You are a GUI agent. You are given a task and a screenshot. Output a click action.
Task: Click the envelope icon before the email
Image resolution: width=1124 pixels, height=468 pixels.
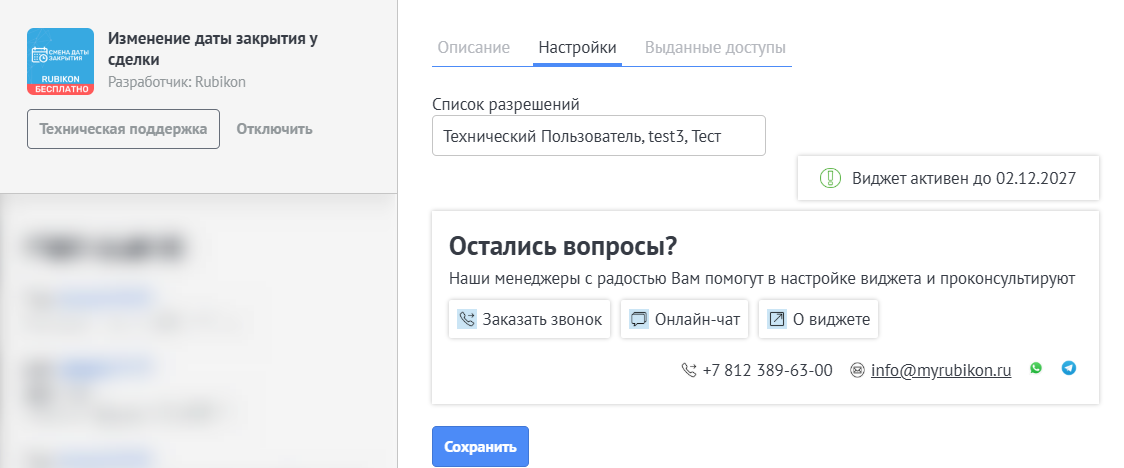click(857, 371)
